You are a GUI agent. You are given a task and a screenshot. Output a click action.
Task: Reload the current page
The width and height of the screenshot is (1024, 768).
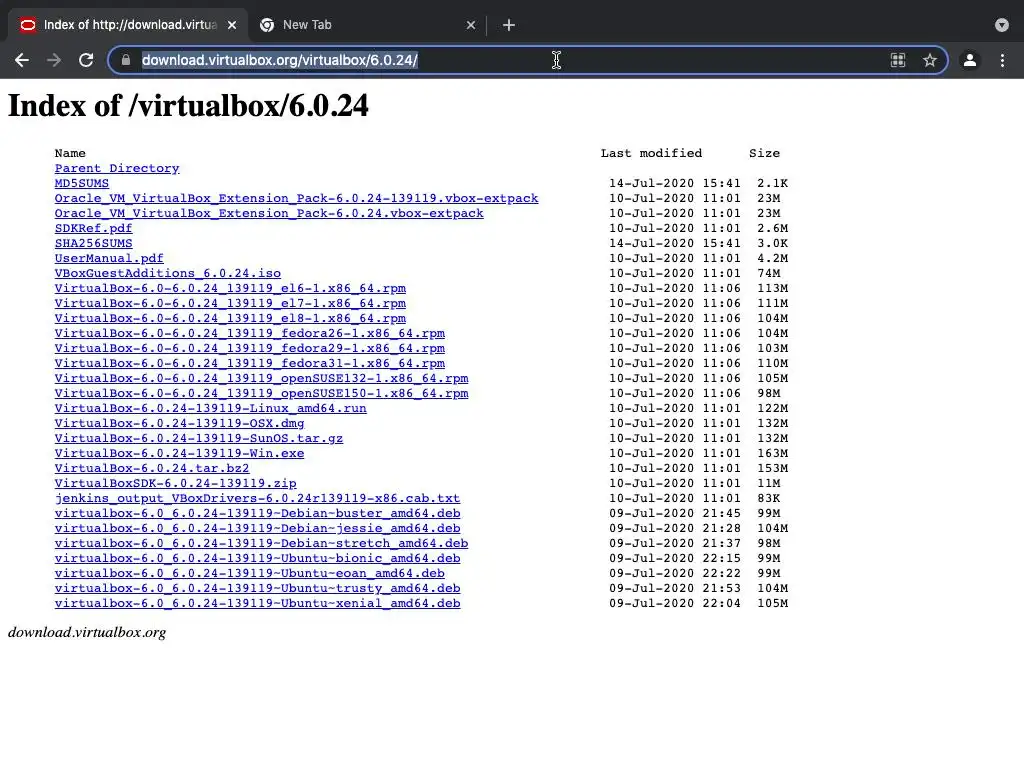[86, 60]
